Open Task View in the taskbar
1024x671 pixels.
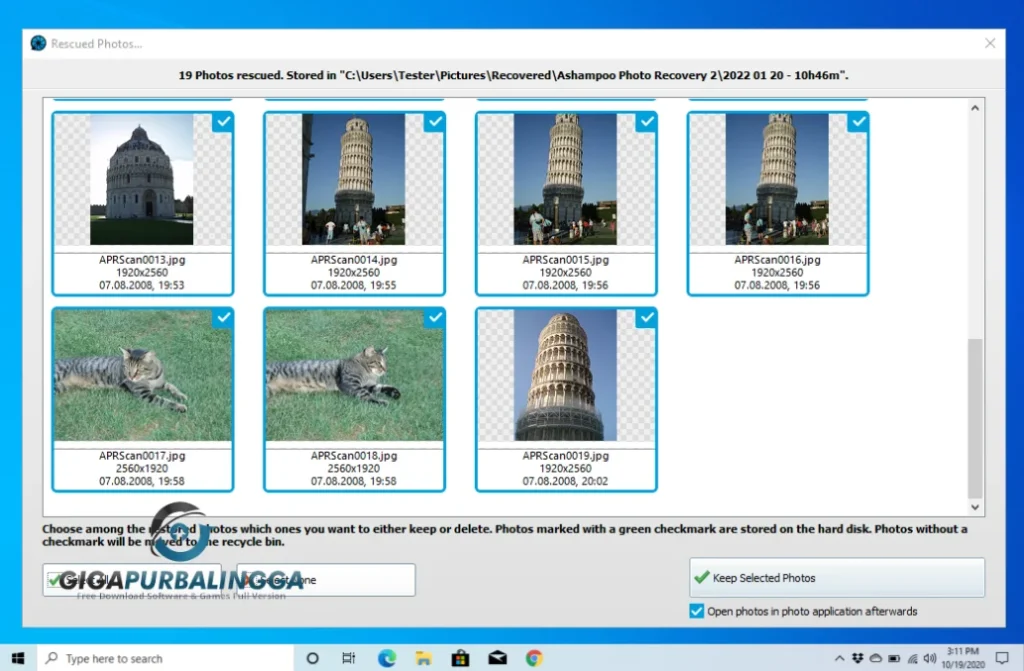click(349, 658)
